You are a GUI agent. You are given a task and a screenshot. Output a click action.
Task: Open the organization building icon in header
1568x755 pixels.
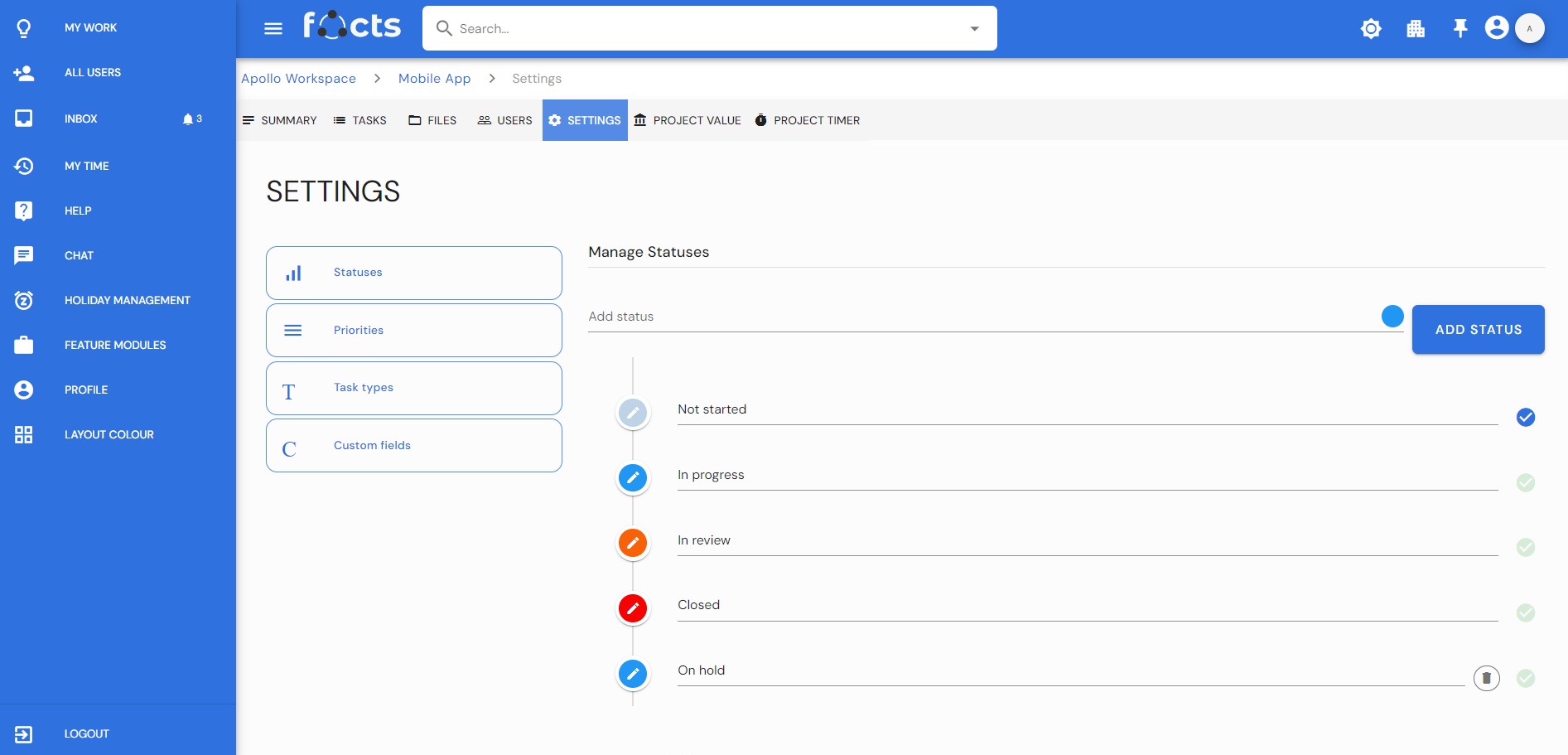pos(1416,29)
